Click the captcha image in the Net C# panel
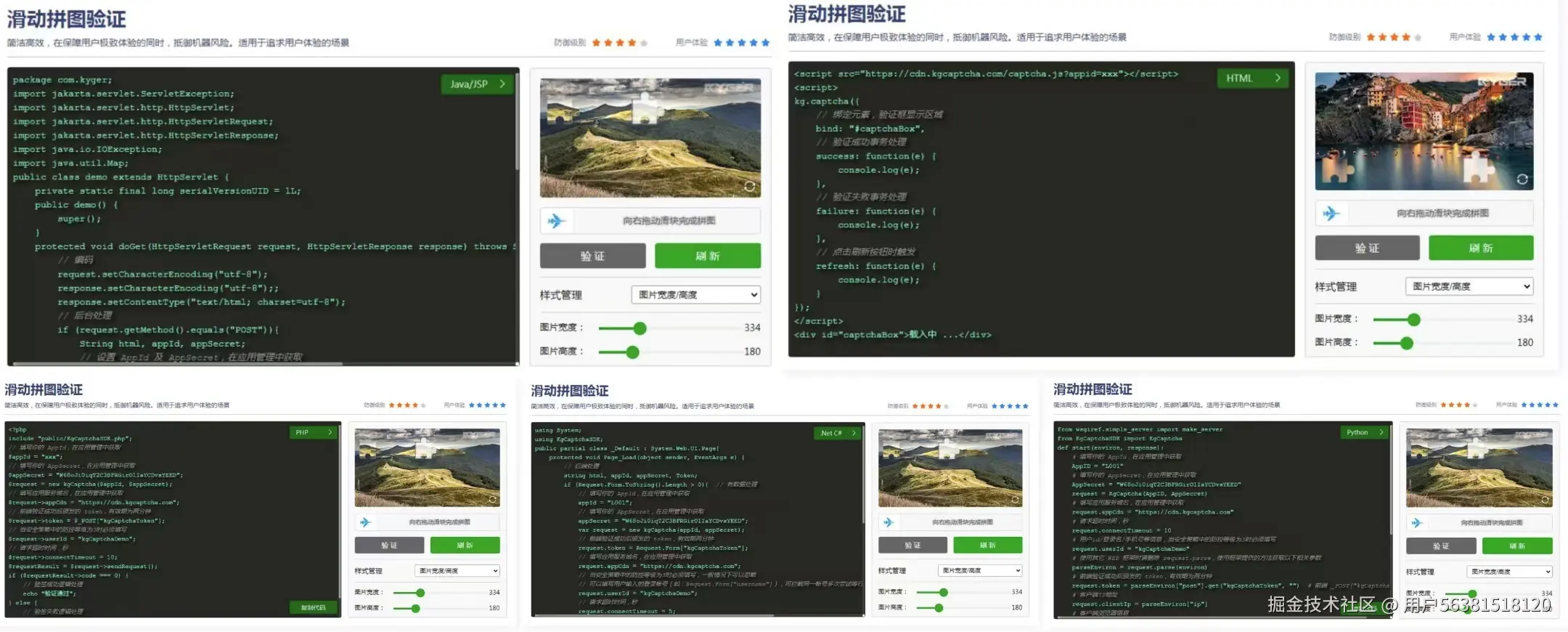This screenshot has height=632, width=1568. pyautogui.click(x=950, y=468)
